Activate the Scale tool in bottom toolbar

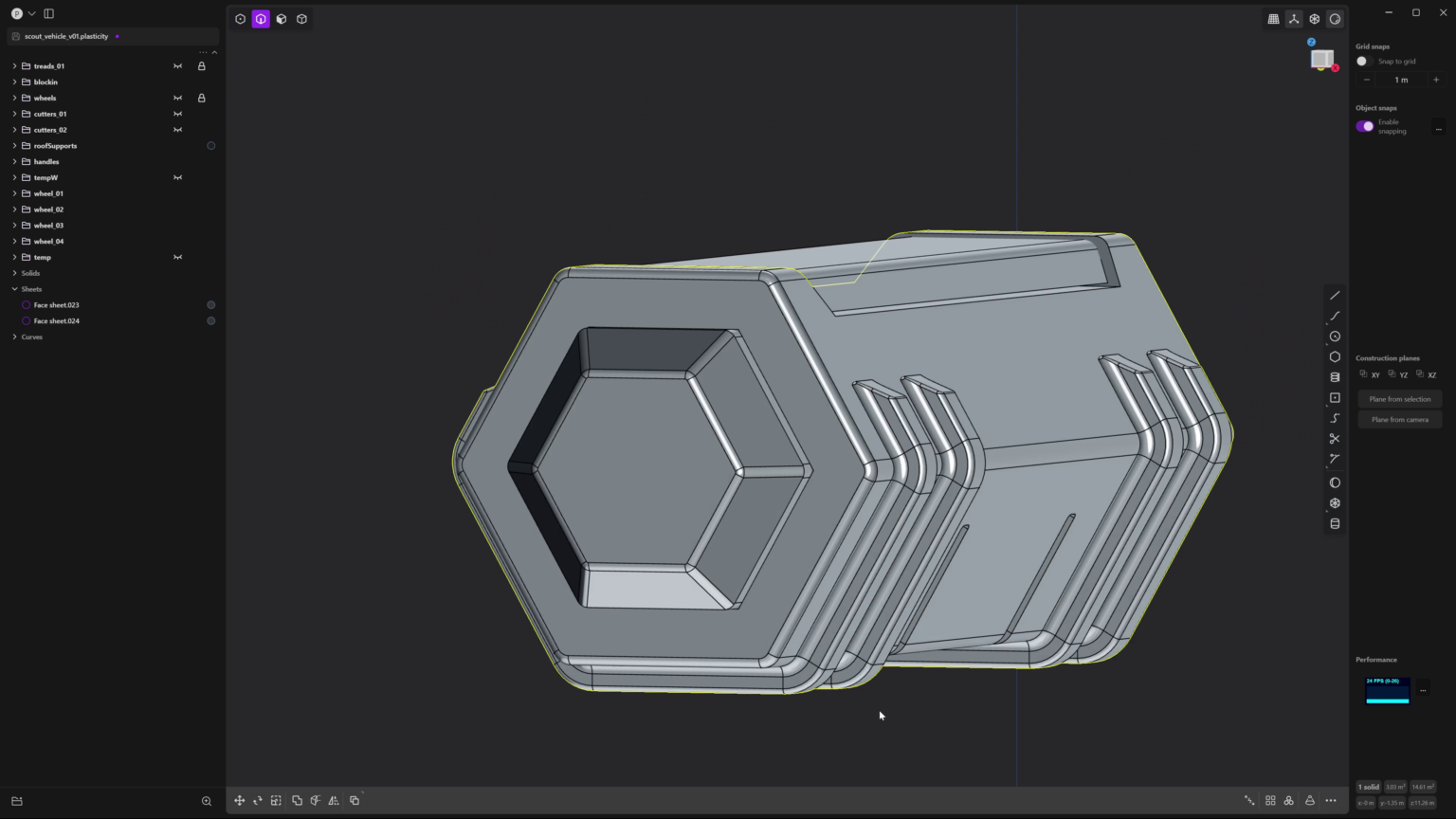coord(276,801)
